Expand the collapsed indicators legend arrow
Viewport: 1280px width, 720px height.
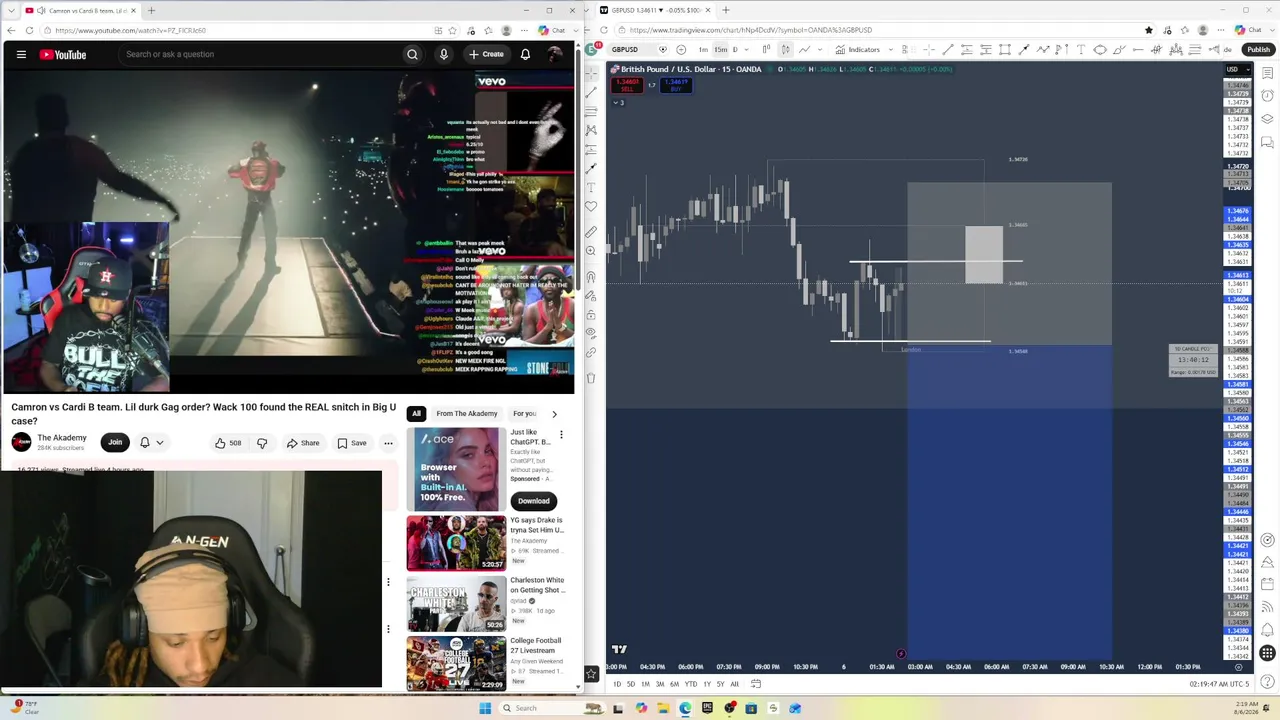pyautogui.click(x=618, y=102)
